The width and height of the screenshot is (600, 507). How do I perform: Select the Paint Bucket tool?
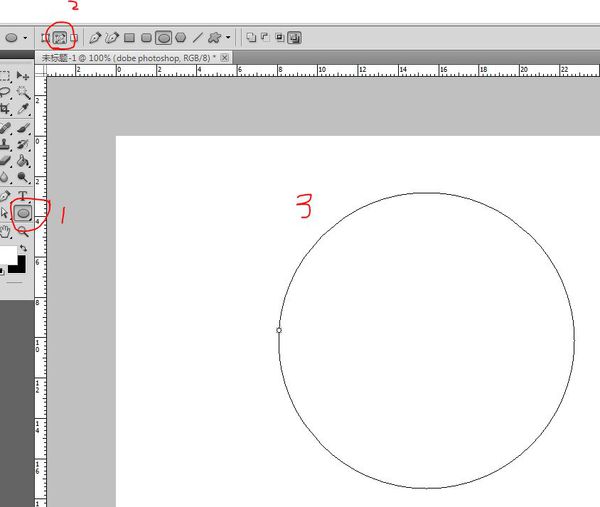[23, 161]
